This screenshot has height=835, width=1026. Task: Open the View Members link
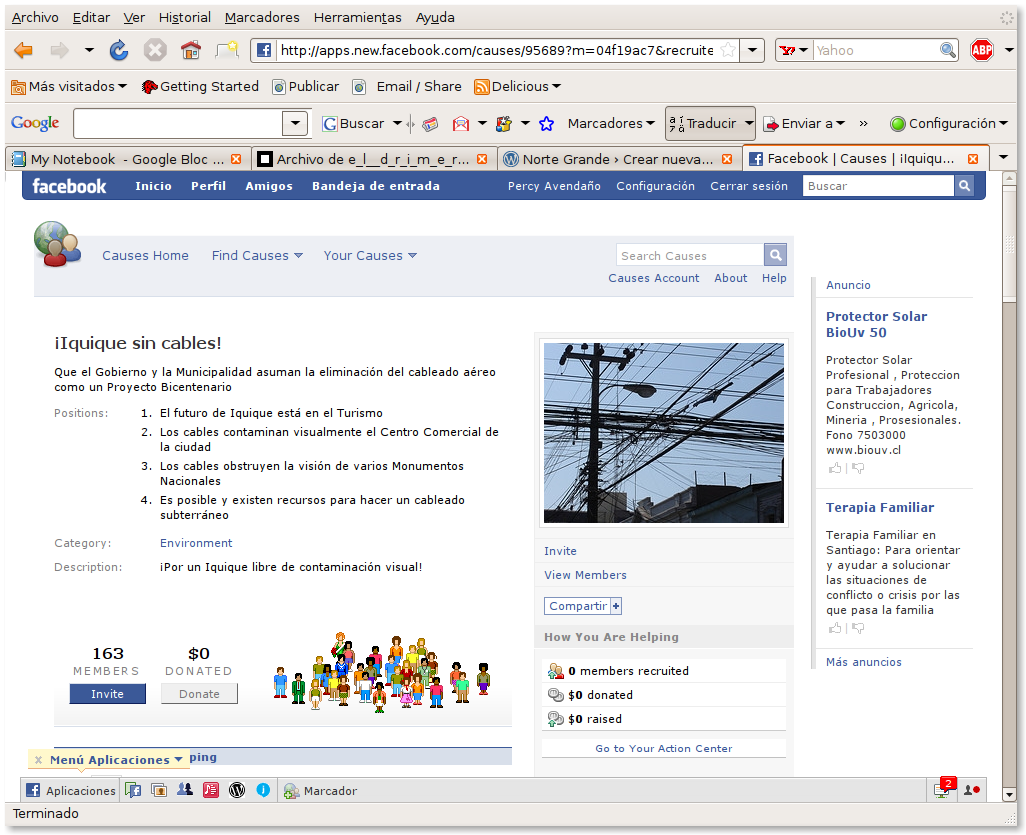pyautogui.click(x=585, y=575)
